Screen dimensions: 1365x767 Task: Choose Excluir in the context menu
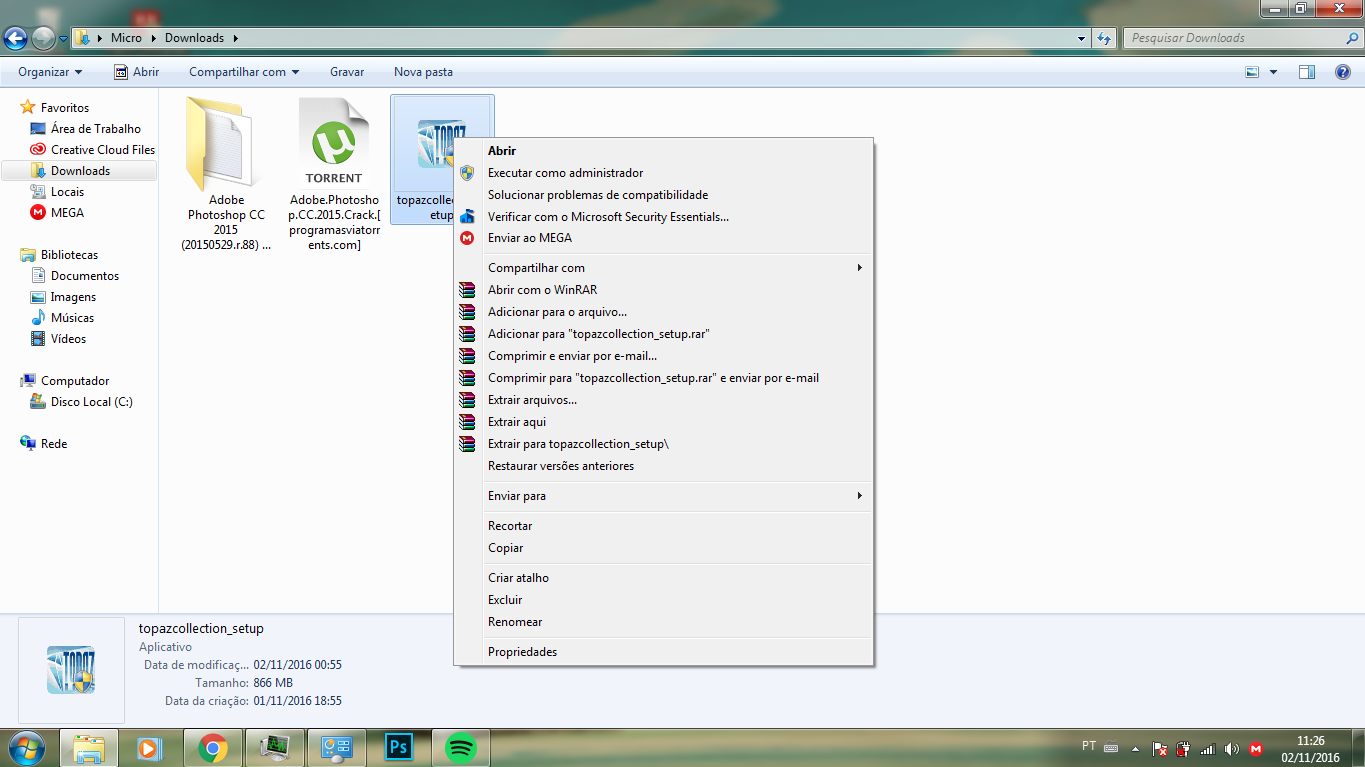(664, 600)
